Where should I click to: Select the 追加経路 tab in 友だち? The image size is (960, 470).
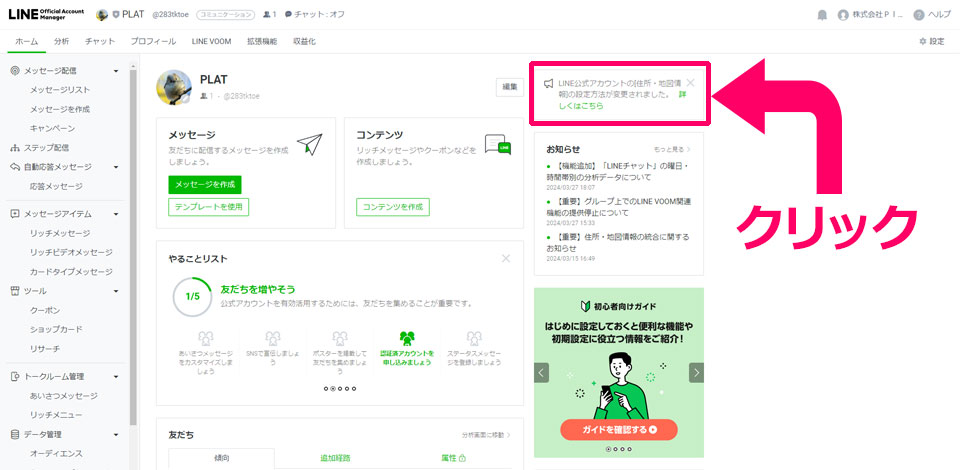click(x=335, y=458)
